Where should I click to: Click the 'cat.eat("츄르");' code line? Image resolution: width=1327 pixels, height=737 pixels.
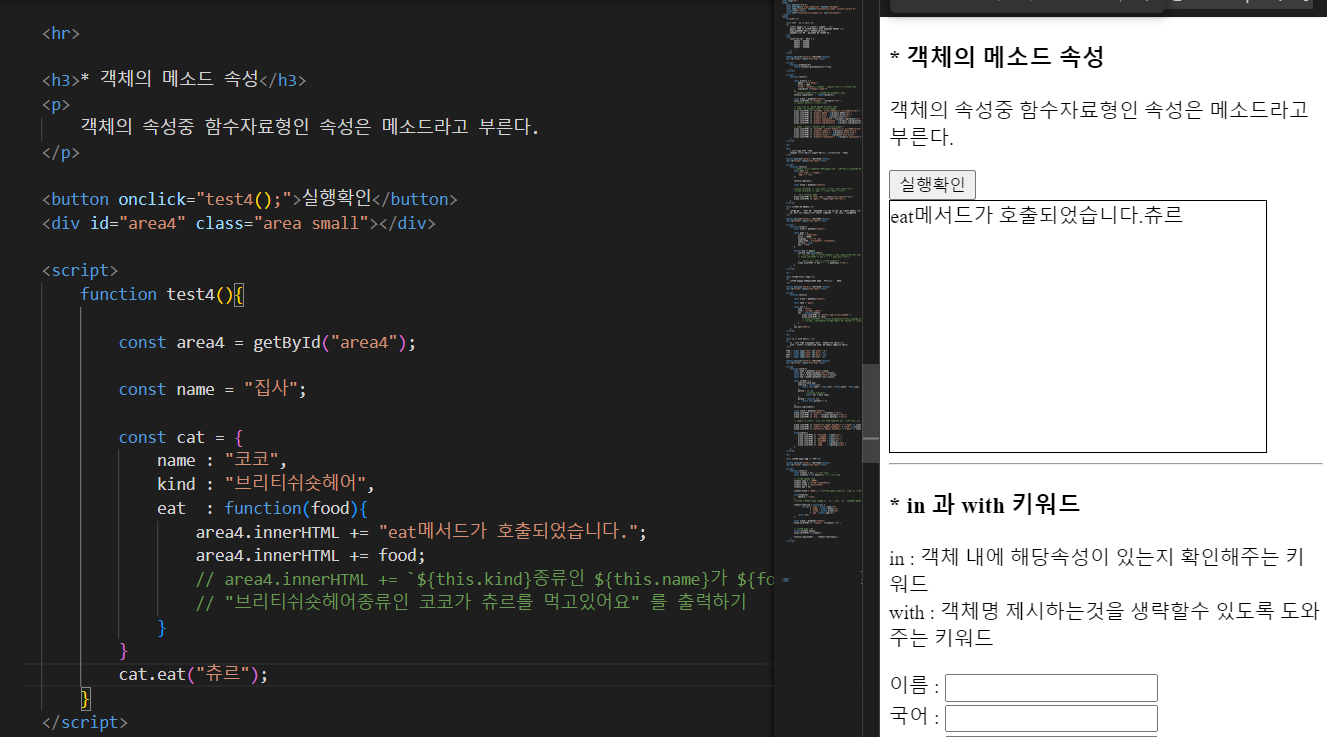tap(194, 675)
